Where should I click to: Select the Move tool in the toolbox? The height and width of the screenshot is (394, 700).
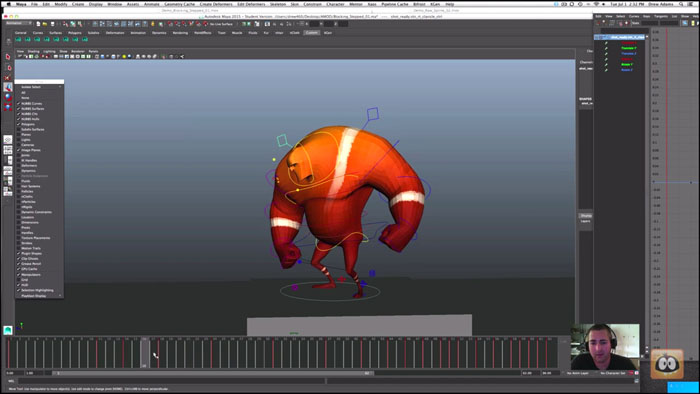(x=8, y=87)
